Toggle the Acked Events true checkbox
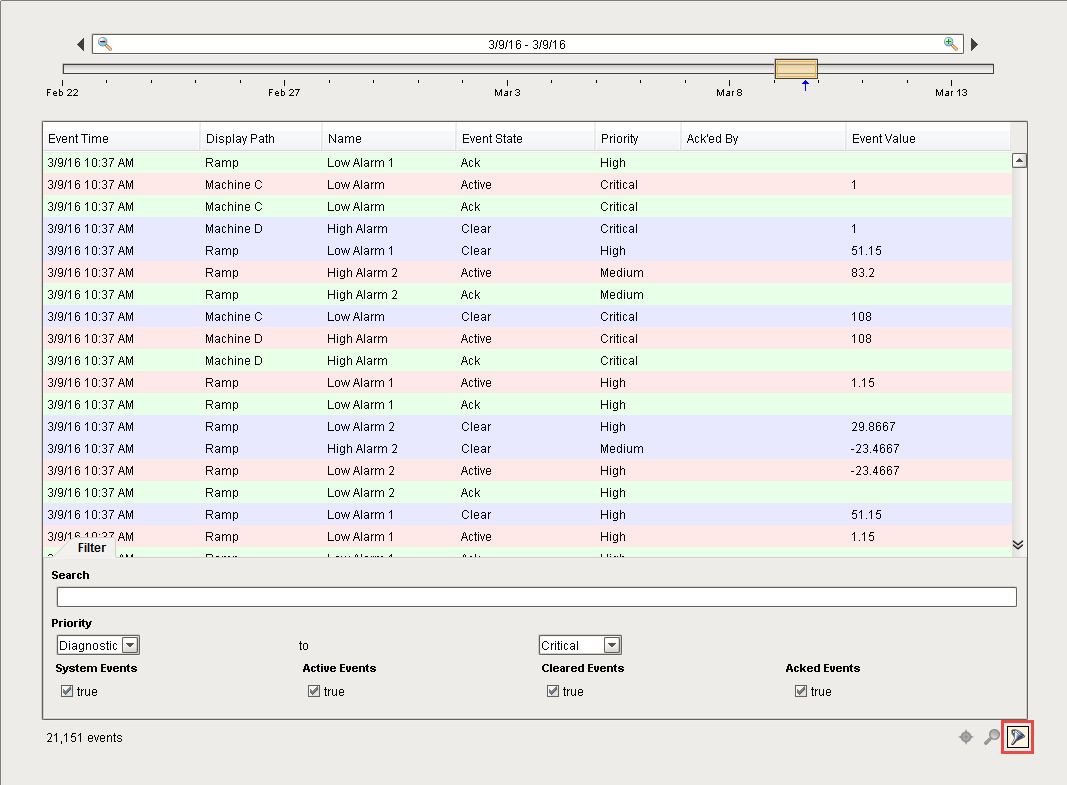Viewport: 1067px width, 785px height. [x=801, y=690]
